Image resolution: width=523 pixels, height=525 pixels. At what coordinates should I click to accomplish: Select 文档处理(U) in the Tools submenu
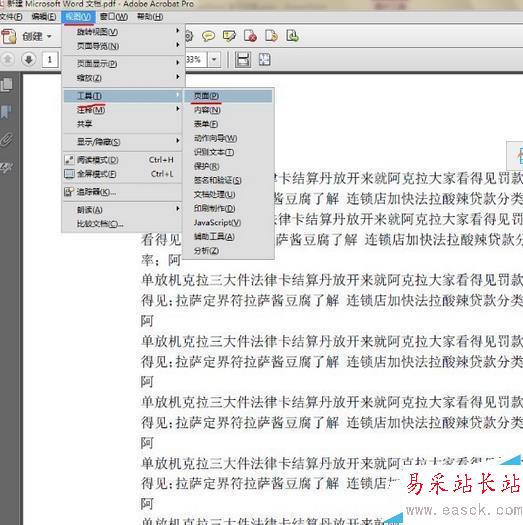pyautogui.click(x=228, y=194)
